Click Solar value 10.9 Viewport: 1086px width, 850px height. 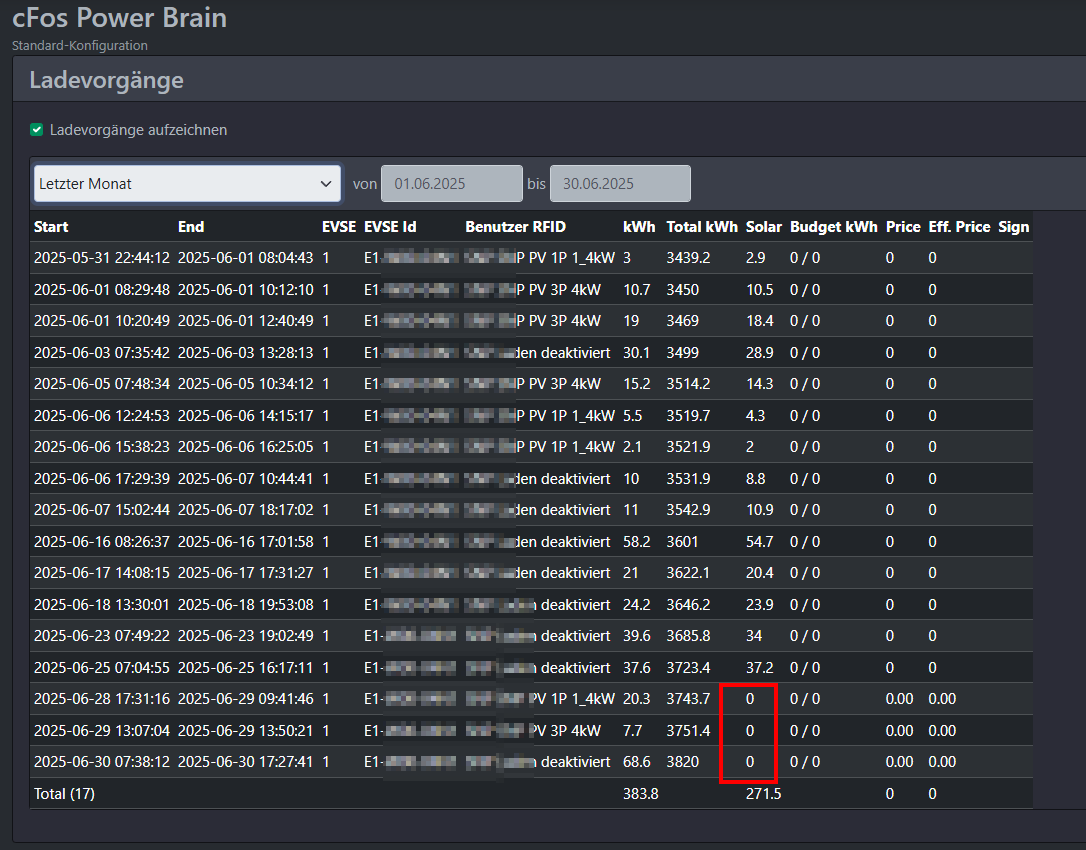[x=759, y=510]
